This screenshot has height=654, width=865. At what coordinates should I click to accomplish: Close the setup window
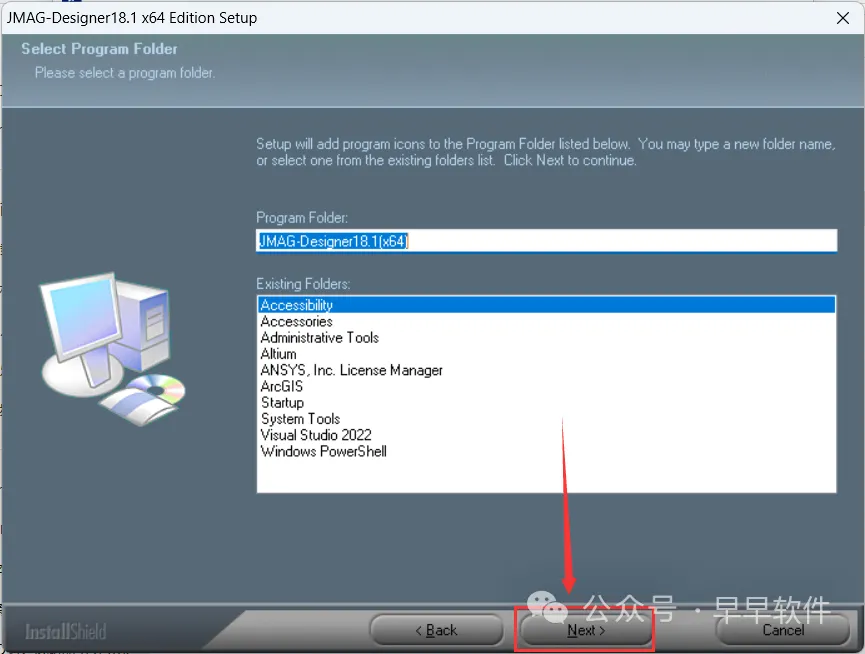coord(842,18)
